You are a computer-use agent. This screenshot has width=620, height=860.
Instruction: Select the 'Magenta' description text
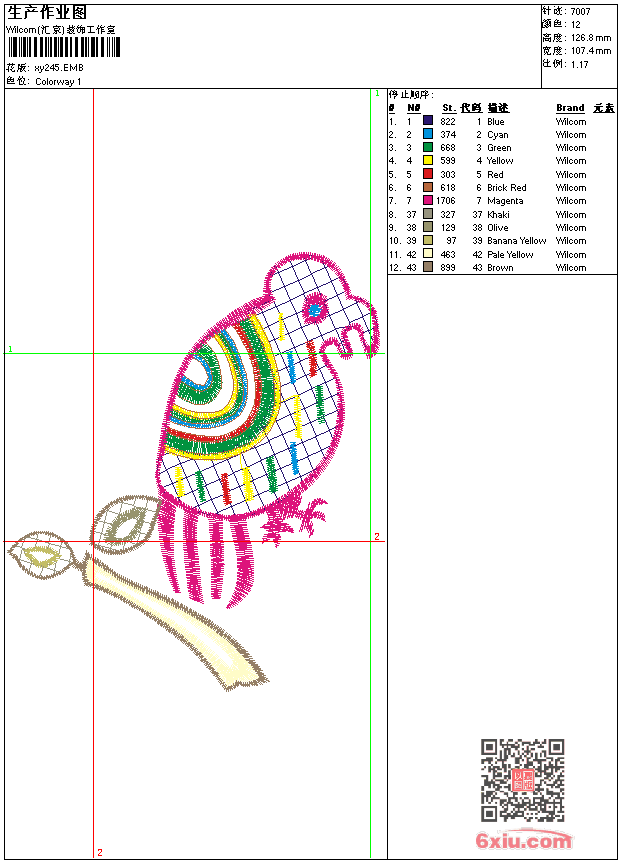coord(505,201)
